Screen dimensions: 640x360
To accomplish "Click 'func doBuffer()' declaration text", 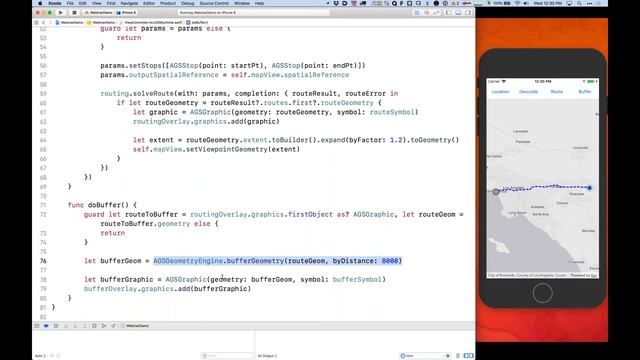I will point(102,205).
